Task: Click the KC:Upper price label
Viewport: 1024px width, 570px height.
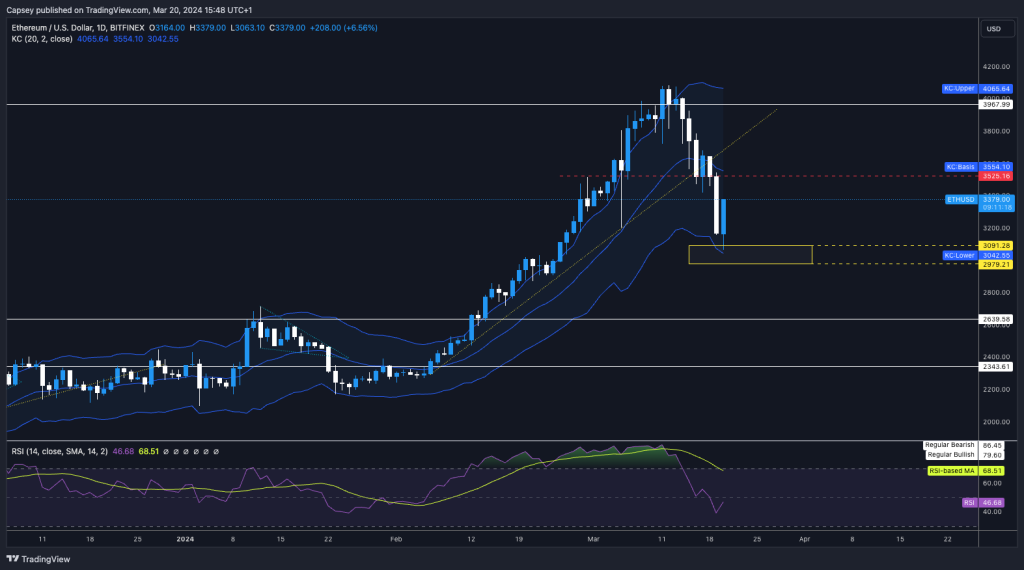Action: pos(959,88)
